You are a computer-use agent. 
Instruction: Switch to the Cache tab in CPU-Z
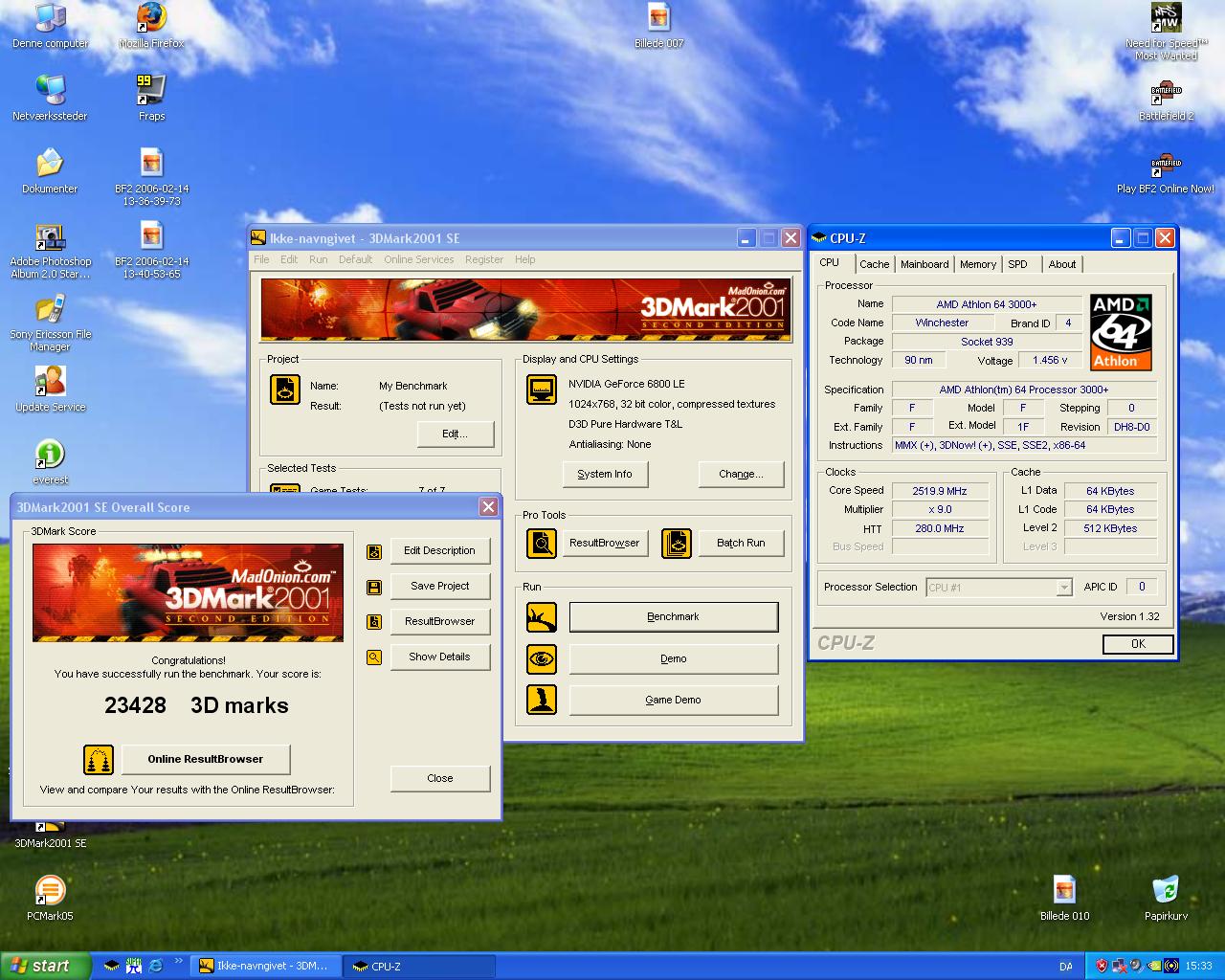pos(874,264)
